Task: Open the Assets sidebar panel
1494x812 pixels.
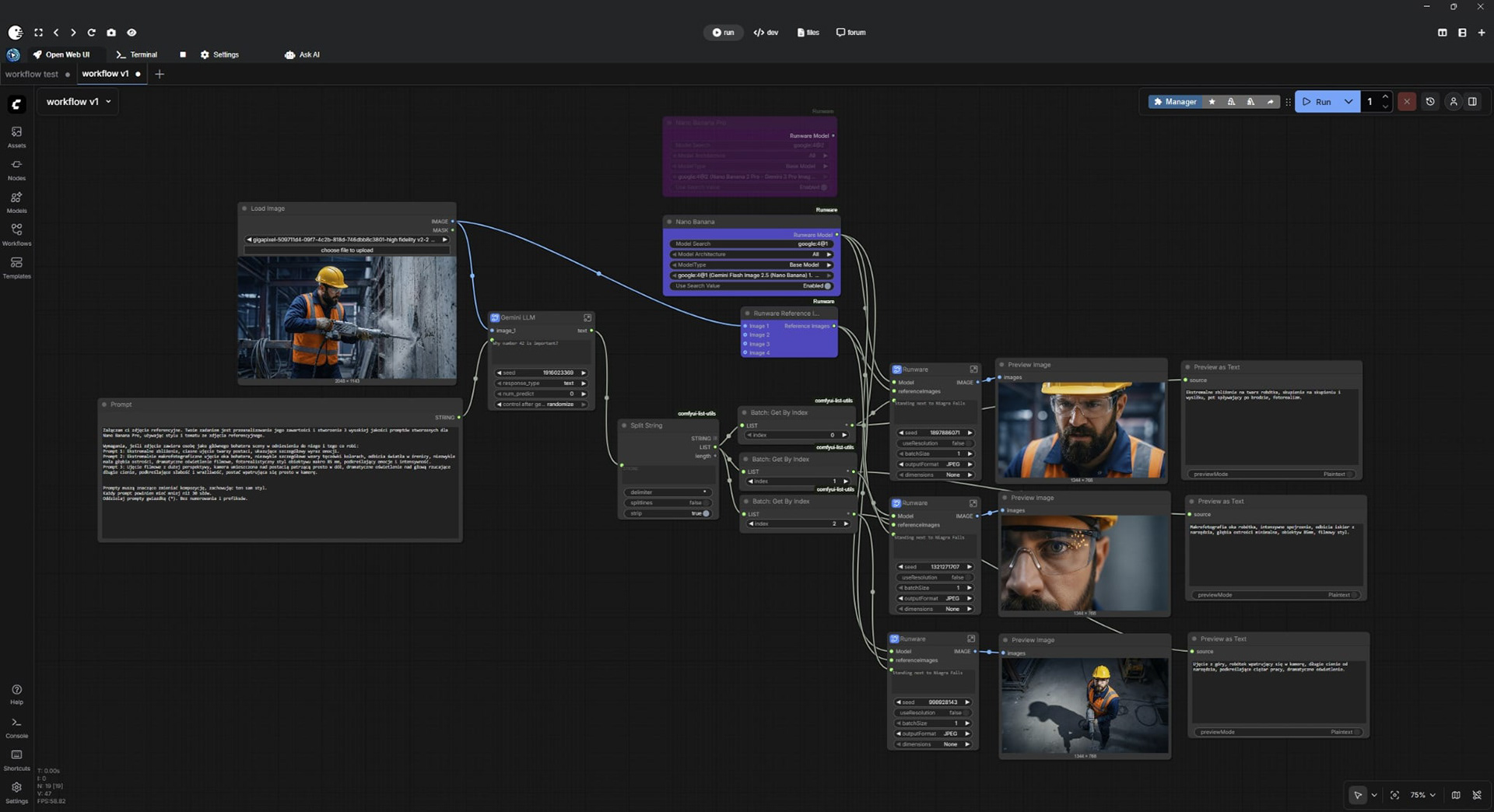Action: coord(16,137)
